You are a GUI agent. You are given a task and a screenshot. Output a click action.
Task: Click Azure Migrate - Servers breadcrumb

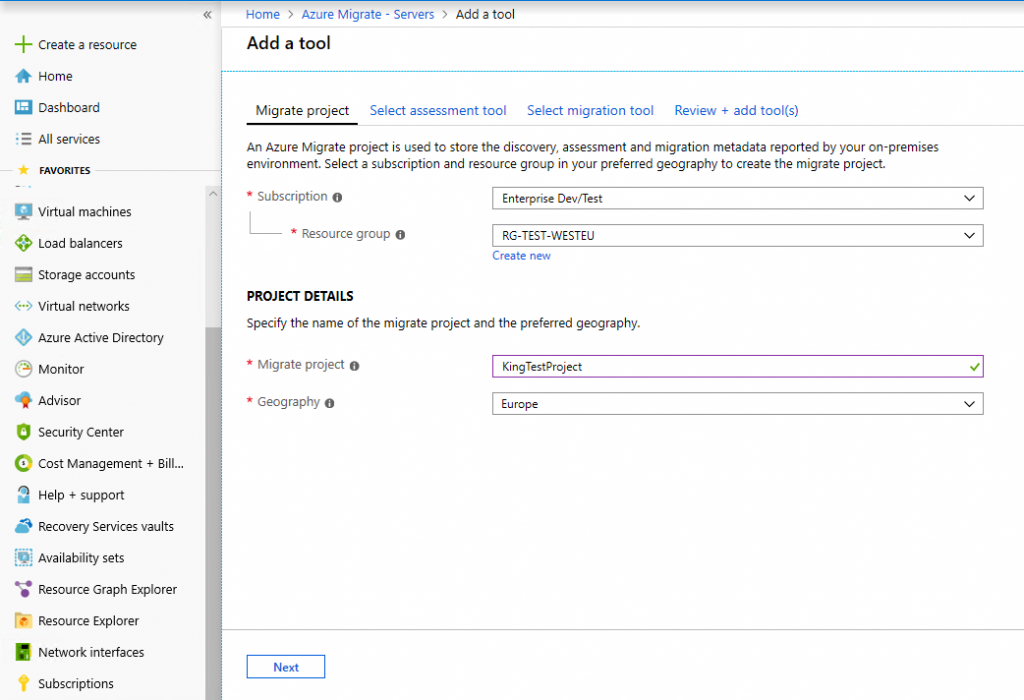pos(368,14)
